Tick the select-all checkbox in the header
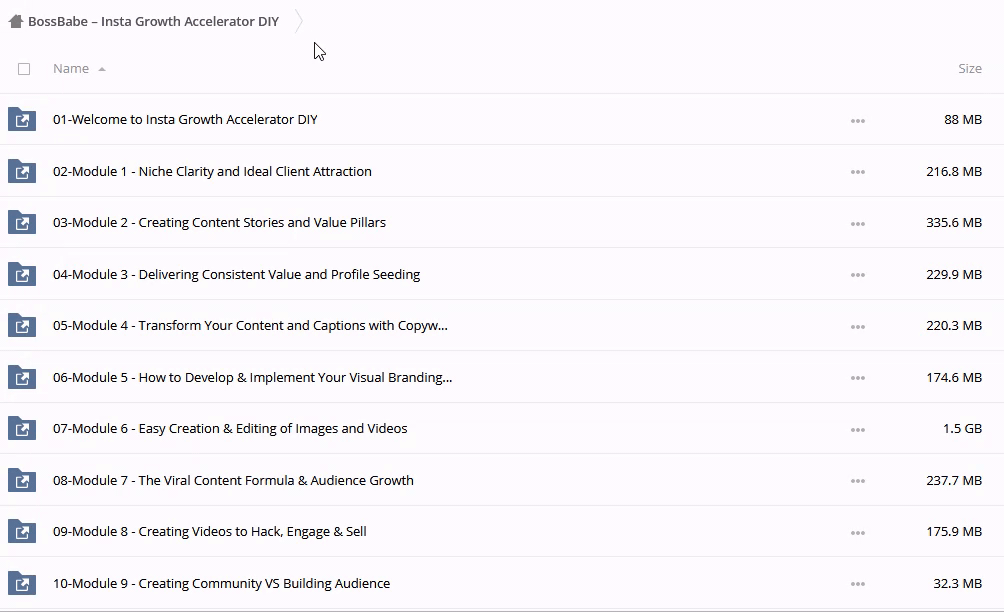 pyautogui.click(x=24, y=69)
